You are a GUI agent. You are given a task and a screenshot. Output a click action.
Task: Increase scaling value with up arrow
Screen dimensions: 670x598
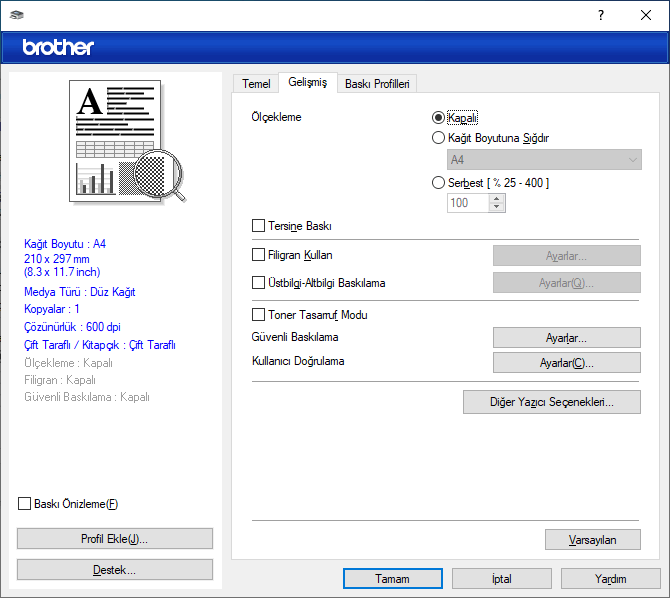click(x=497, y=199)
